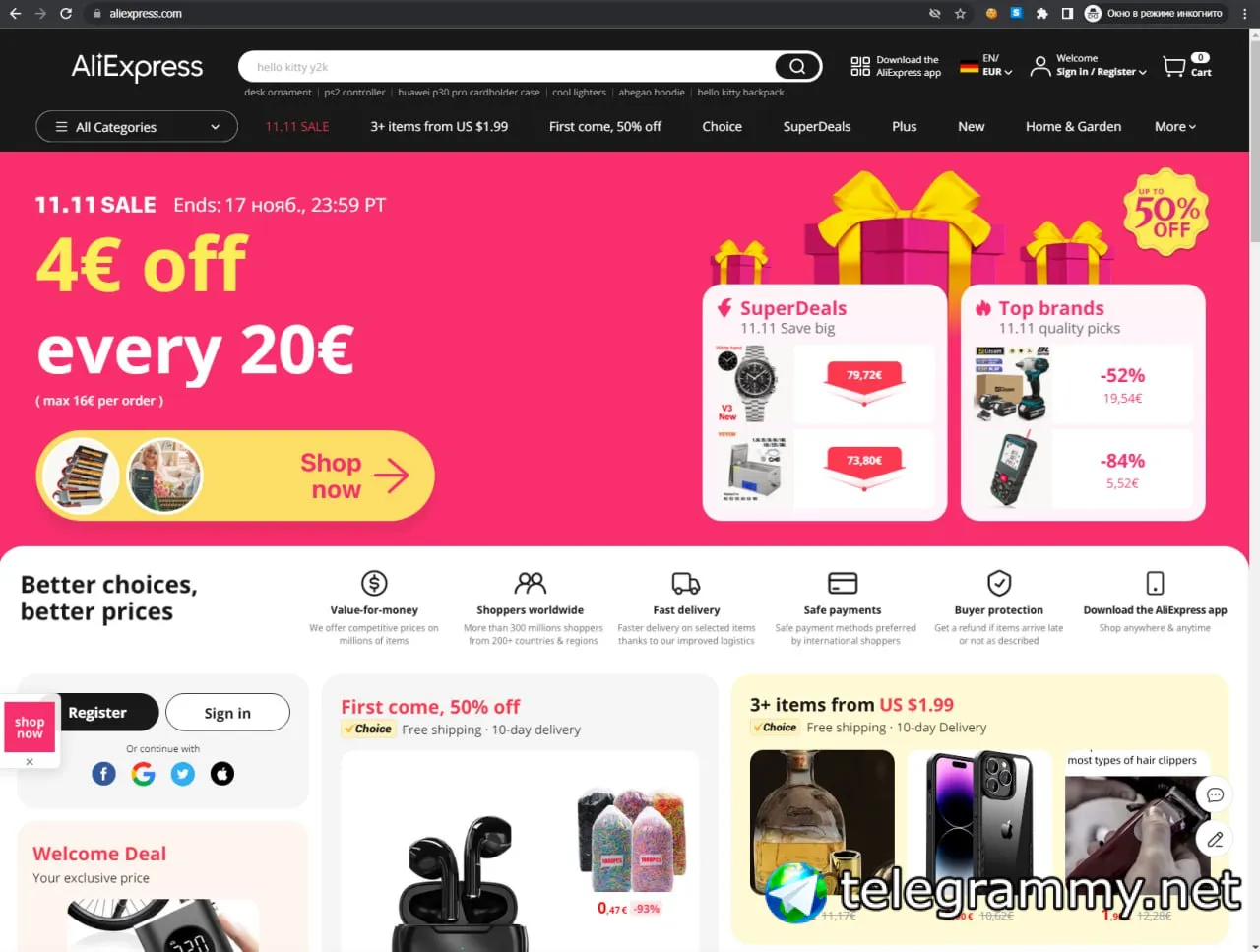The height and width of the screenshot is (952, 1260).
Task: Open the EN/EUR language currency selector
Action: [x=986, y=65]
